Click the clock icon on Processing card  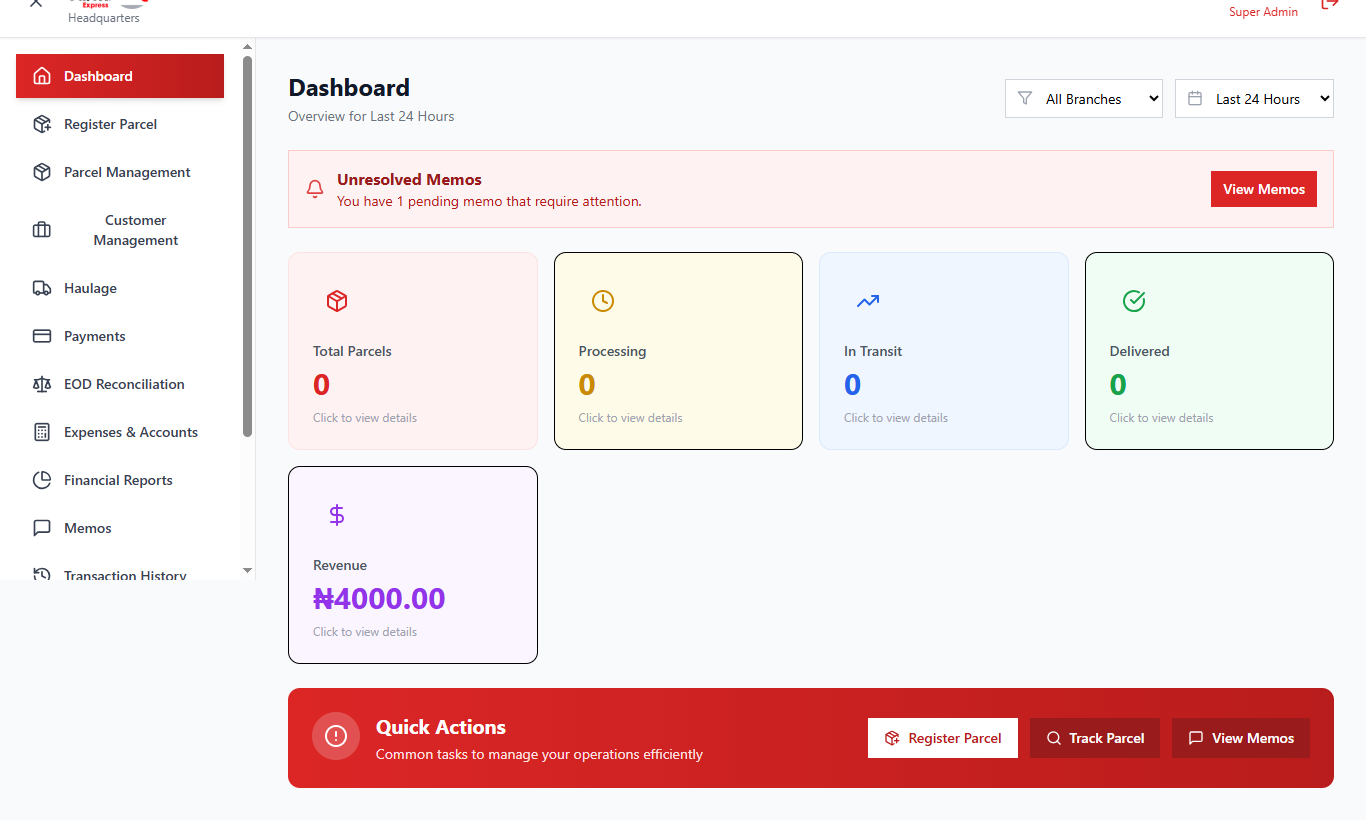pyautogui.click(x=602, y=301)
